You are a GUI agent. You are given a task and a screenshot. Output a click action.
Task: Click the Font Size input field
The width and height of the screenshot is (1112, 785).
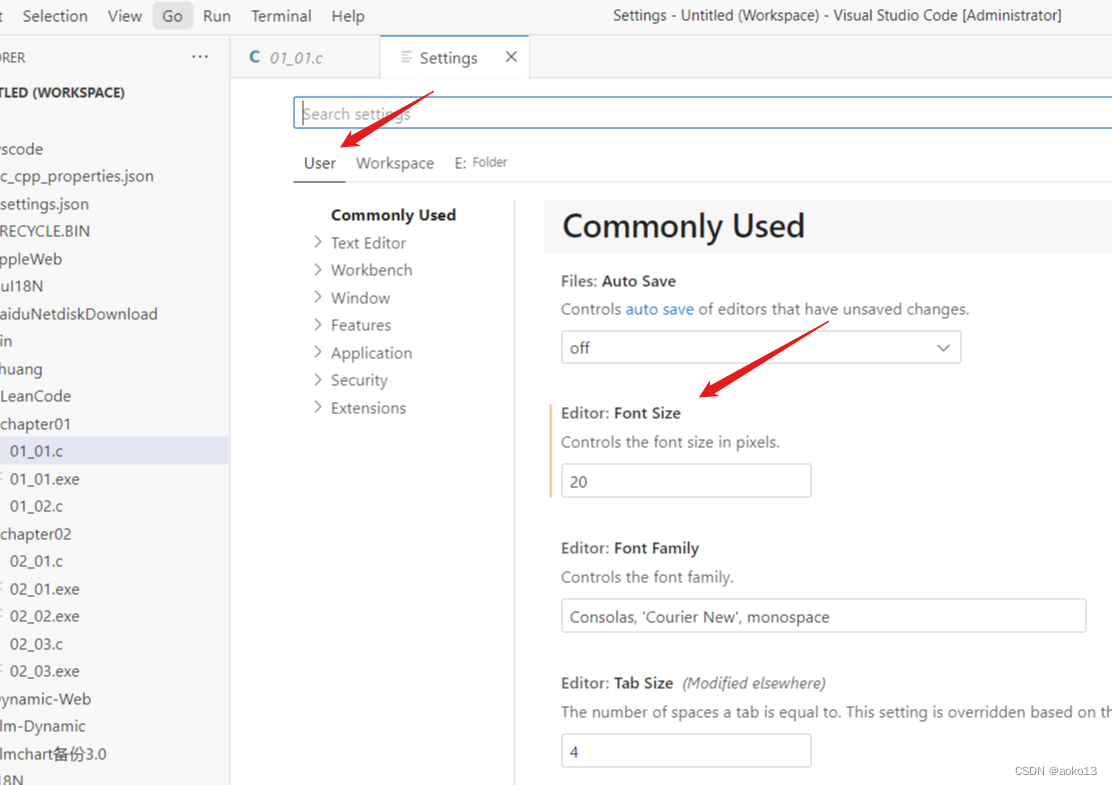coord(686,481)
